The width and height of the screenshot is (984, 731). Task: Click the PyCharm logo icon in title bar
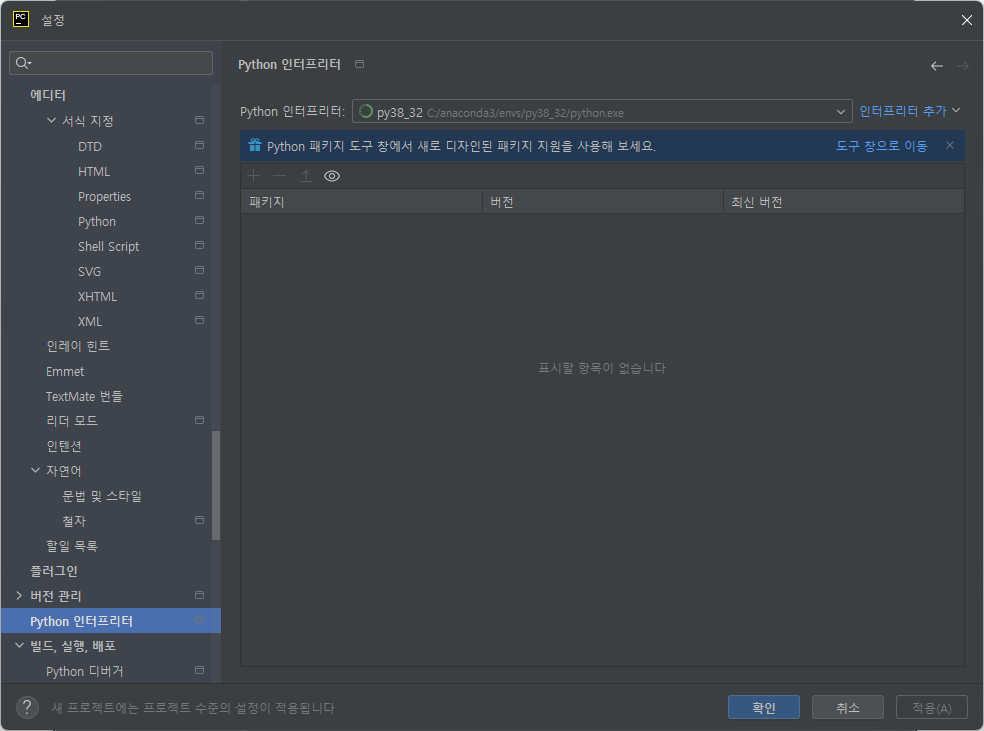21,19
